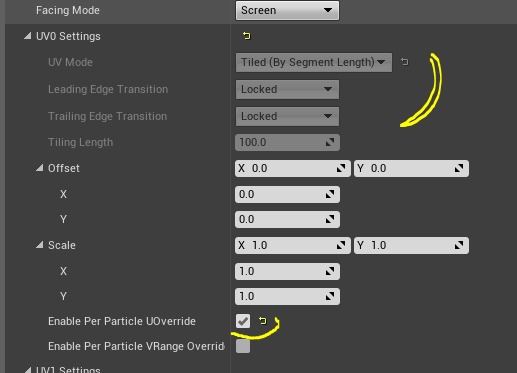The width and height of the screenshot is (517, 373).
Task: Open Leading Edge Transition dropdown
Action: point(287,89)
